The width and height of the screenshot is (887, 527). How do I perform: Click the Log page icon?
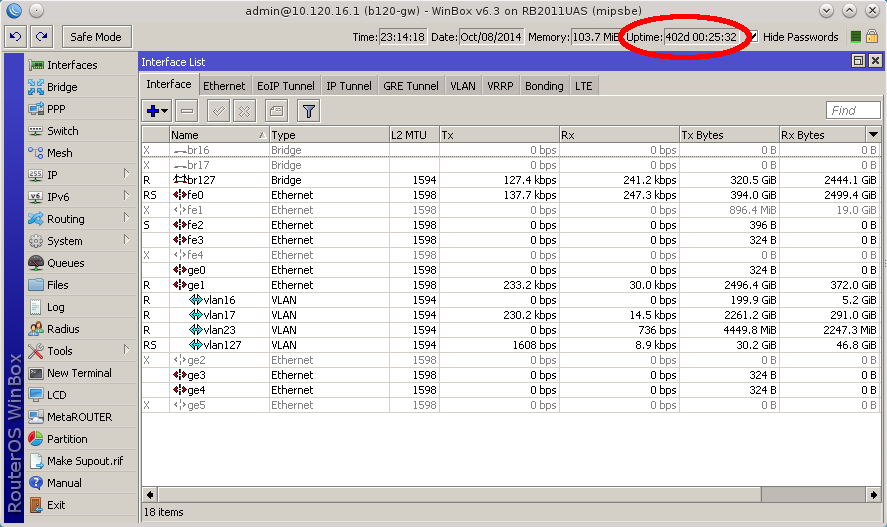pos(36,306)
